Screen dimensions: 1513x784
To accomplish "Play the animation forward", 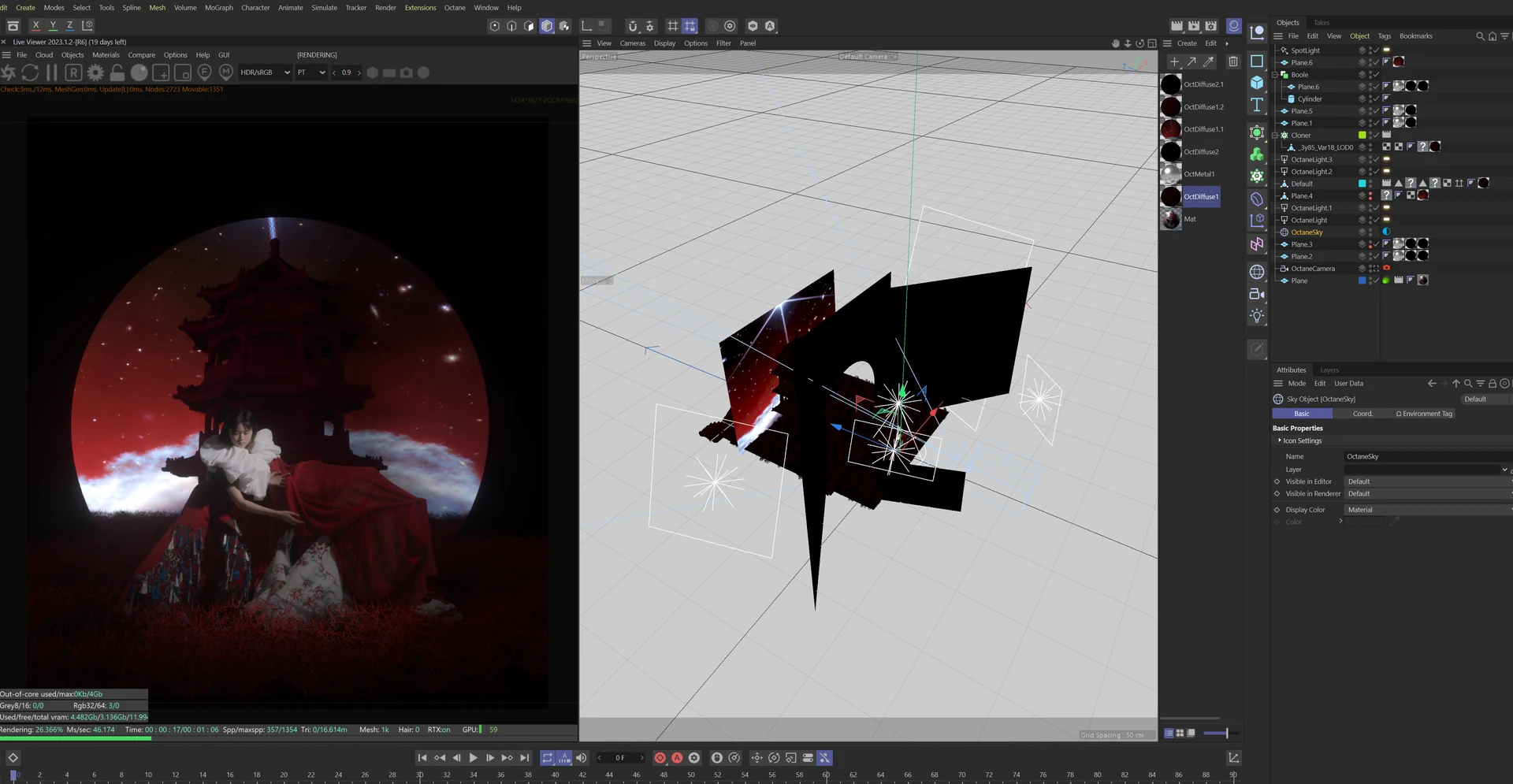I will (473, 758).
